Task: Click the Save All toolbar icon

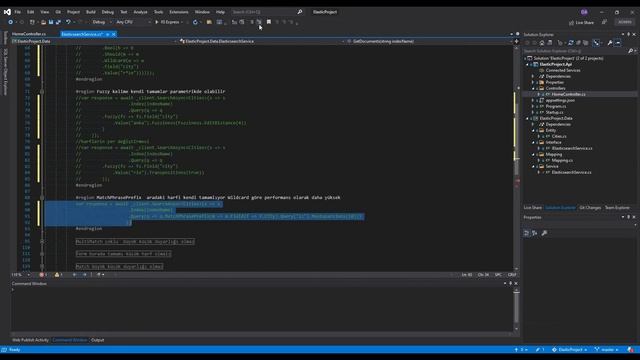Action: click(58, 22)
